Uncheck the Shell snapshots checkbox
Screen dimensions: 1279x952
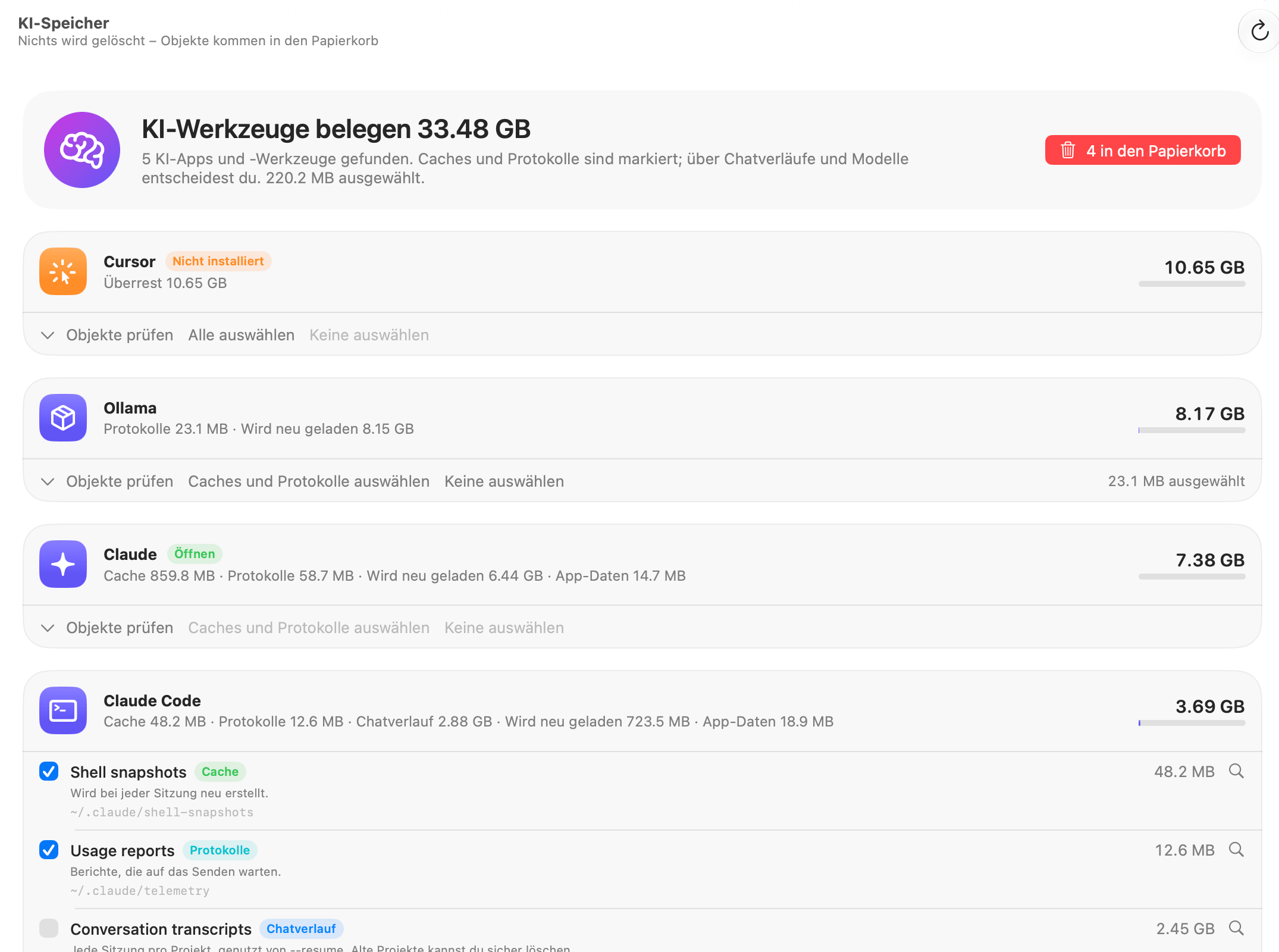(x=49, y=771)
